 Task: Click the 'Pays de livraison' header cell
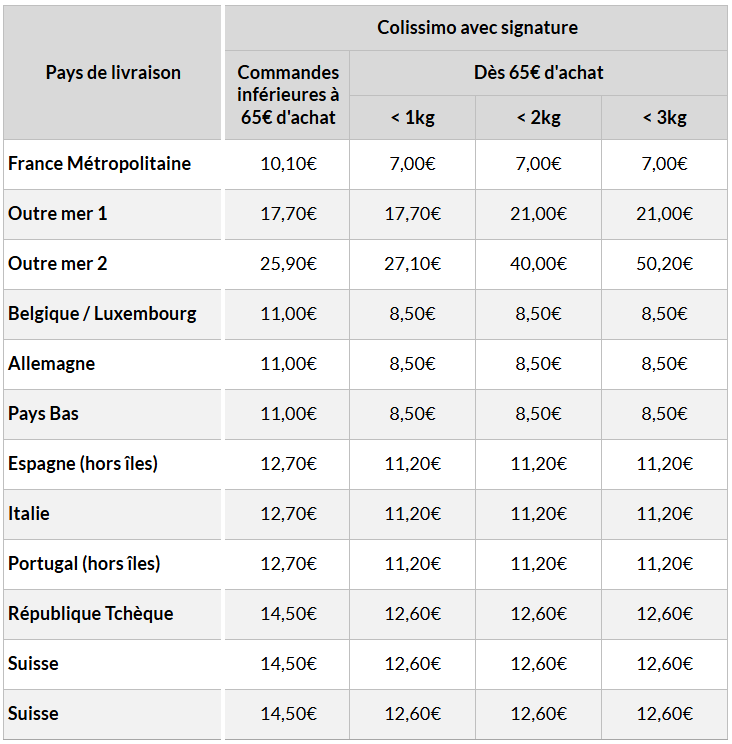click(x=113, y=73)
